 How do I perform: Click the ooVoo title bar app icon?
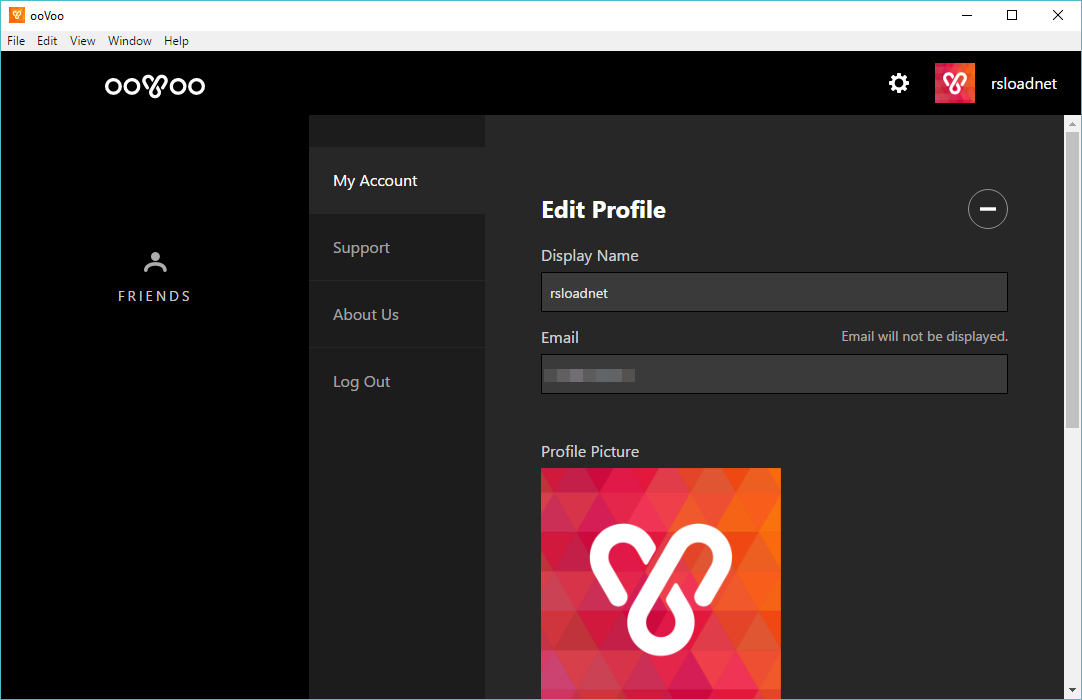16,15
